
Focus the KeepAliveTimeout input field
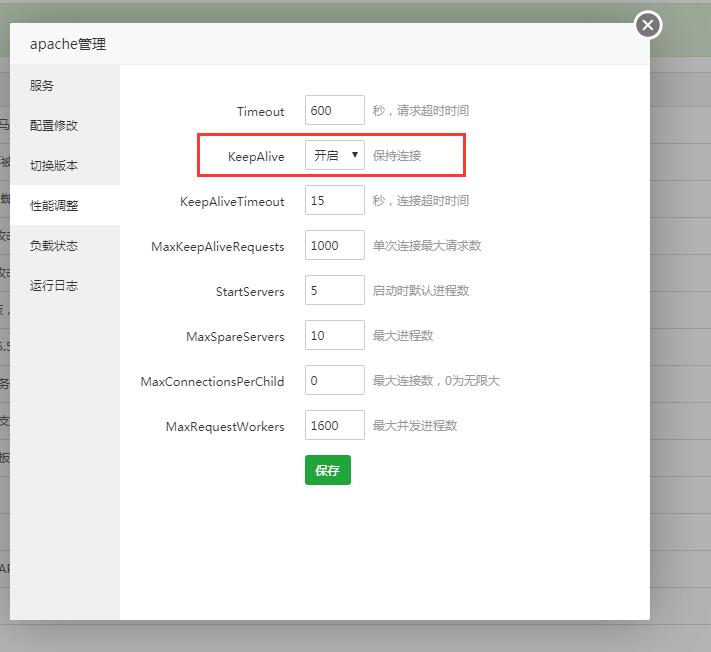tap(335, 200)
